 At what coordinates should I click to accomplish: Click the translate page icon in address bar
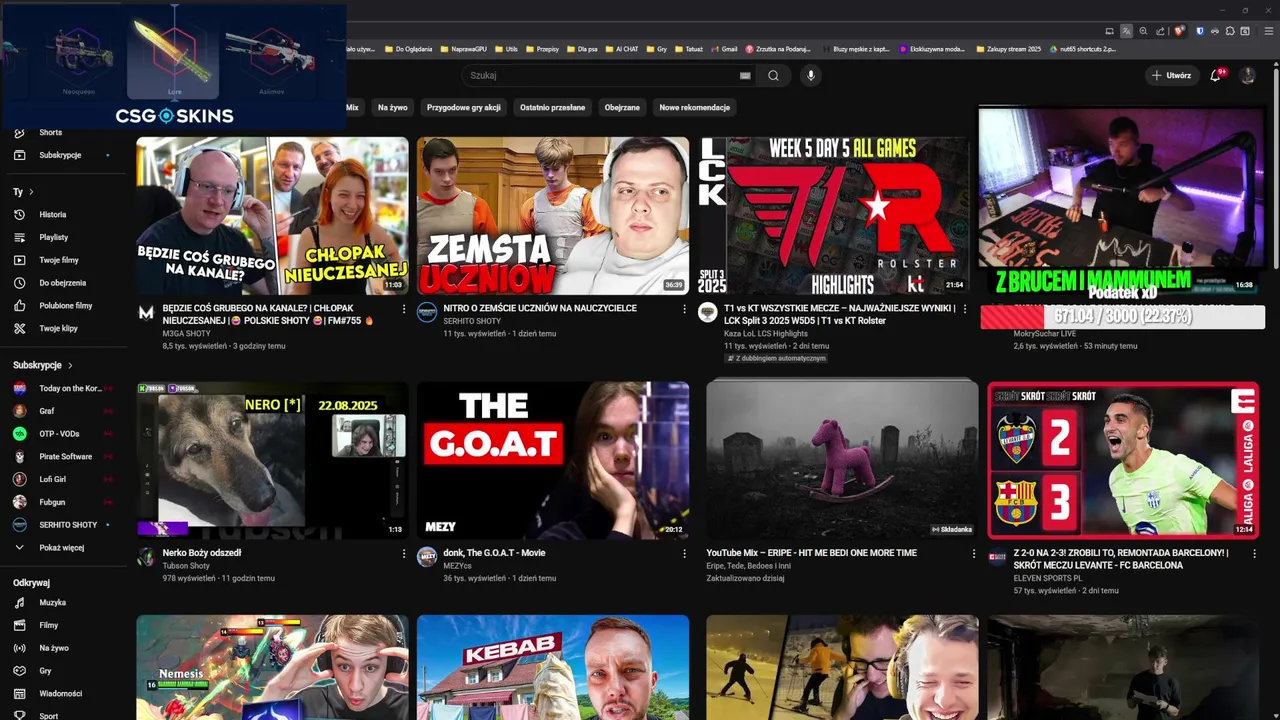click(1126, 31)
